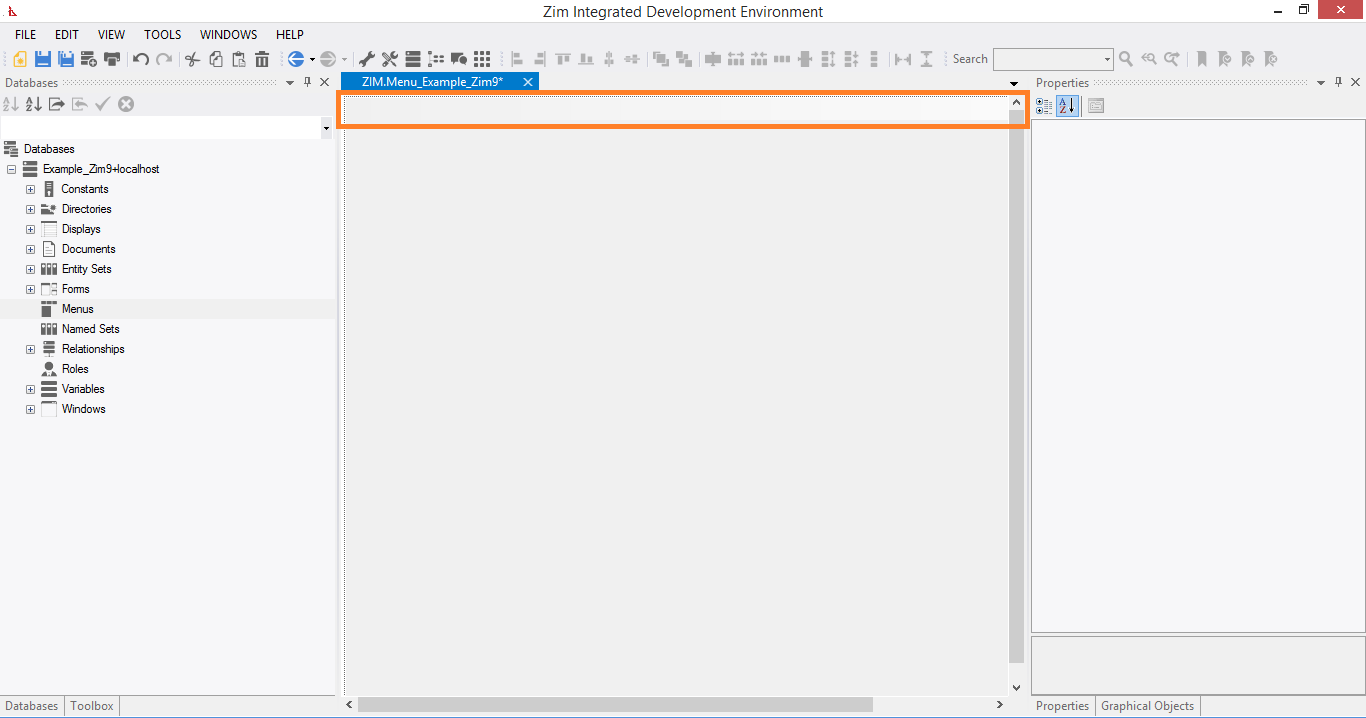Screen dimensions: 1366x718
Task: Click the magnifier Search icon
Action: point(1126,59)
